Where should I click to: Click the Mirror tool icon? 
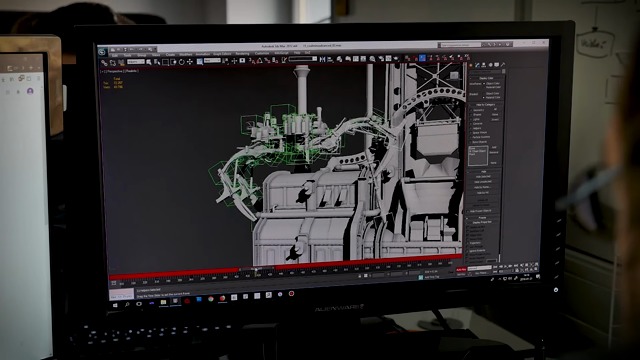coord(322,60)
